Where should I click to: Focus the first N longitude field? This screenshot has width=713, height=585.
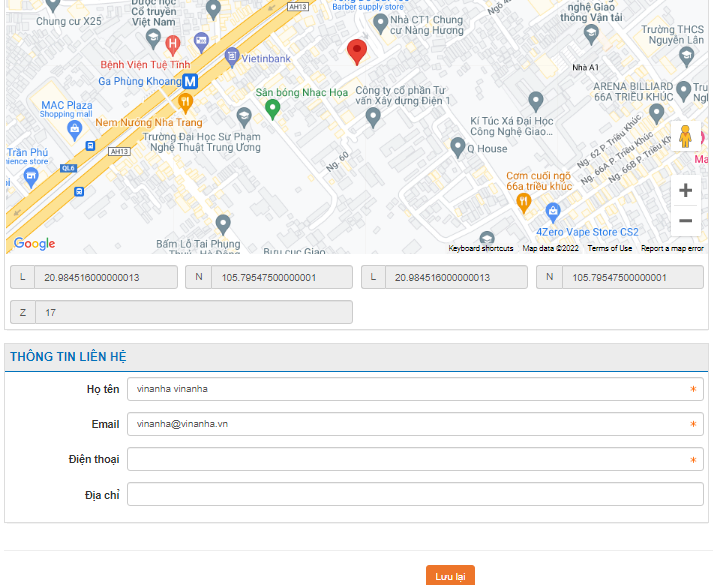pyautogui.click(x=282, y=277)
